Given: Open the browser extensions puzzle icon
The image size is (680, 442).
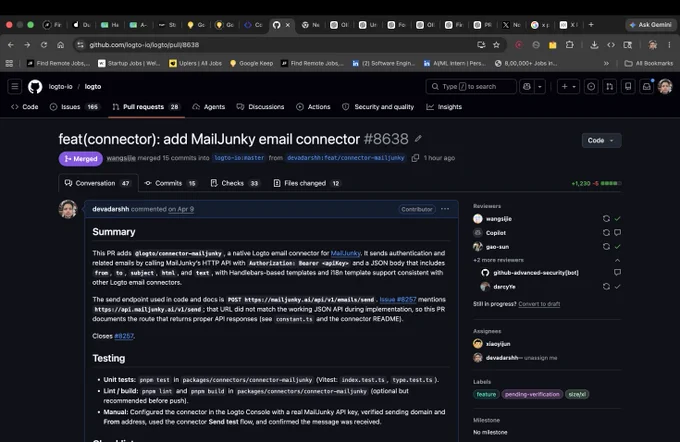Looking at the screenshot, I should point(569,45).
